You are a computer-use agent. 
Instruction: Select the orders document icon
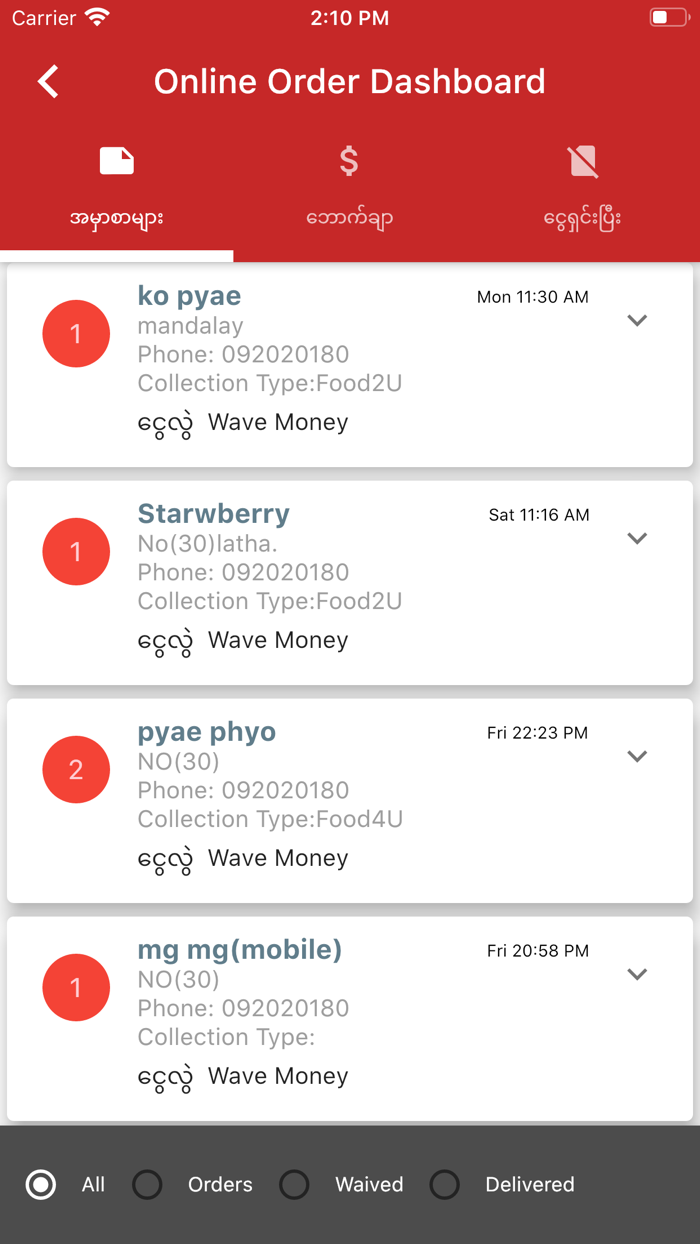pyautogui.click(x=117, y=160)
